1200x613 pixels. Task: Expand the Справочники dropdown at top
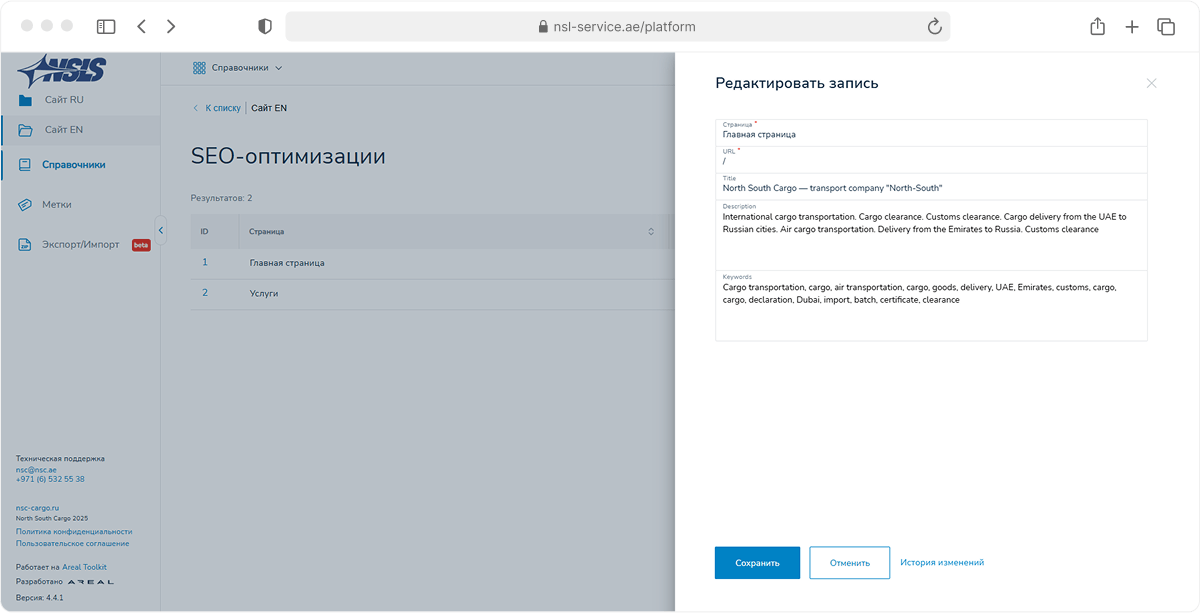[x=238, y=68]
